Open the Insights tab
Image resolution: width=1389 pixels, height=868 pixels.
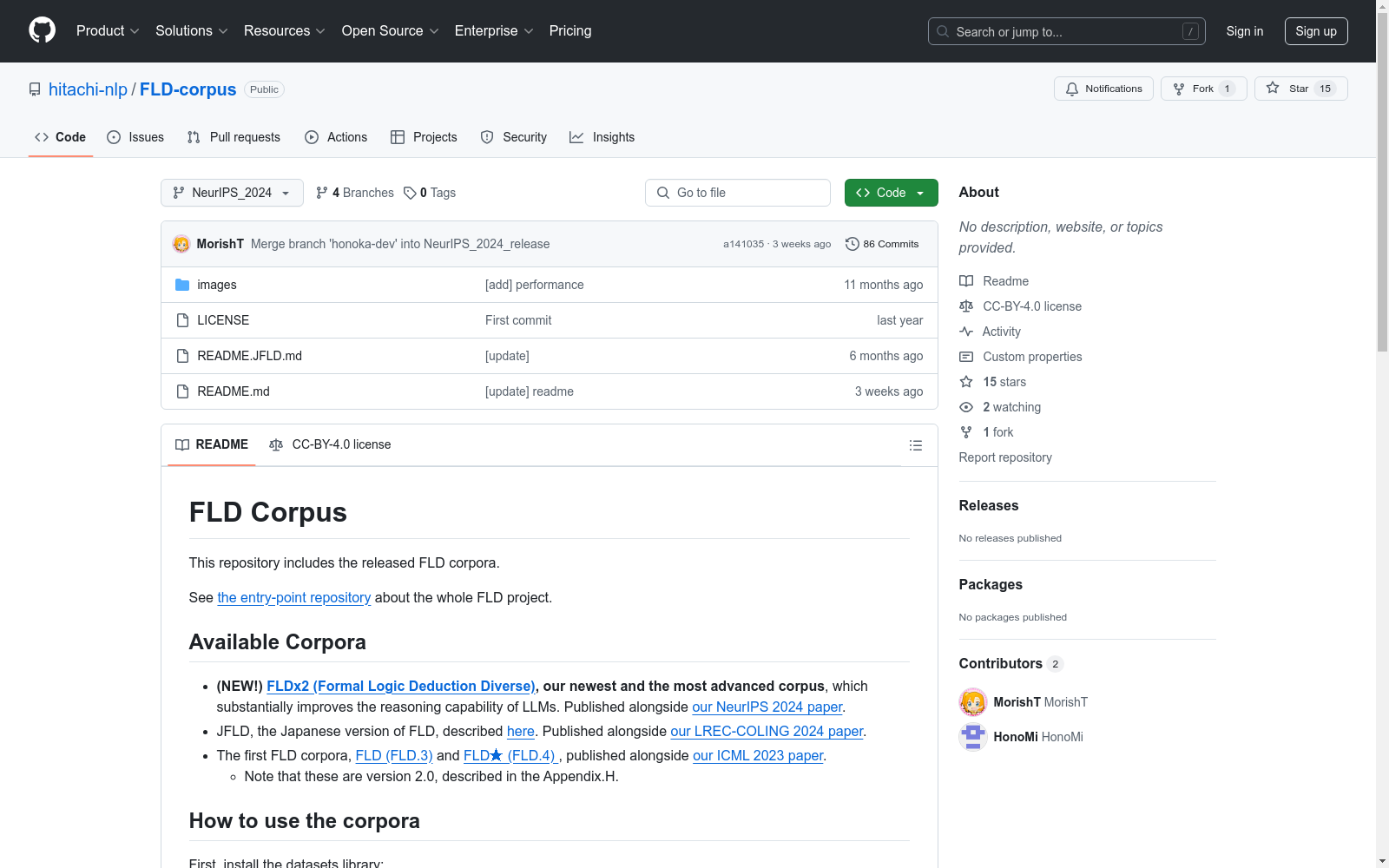[x=602, y=137]
